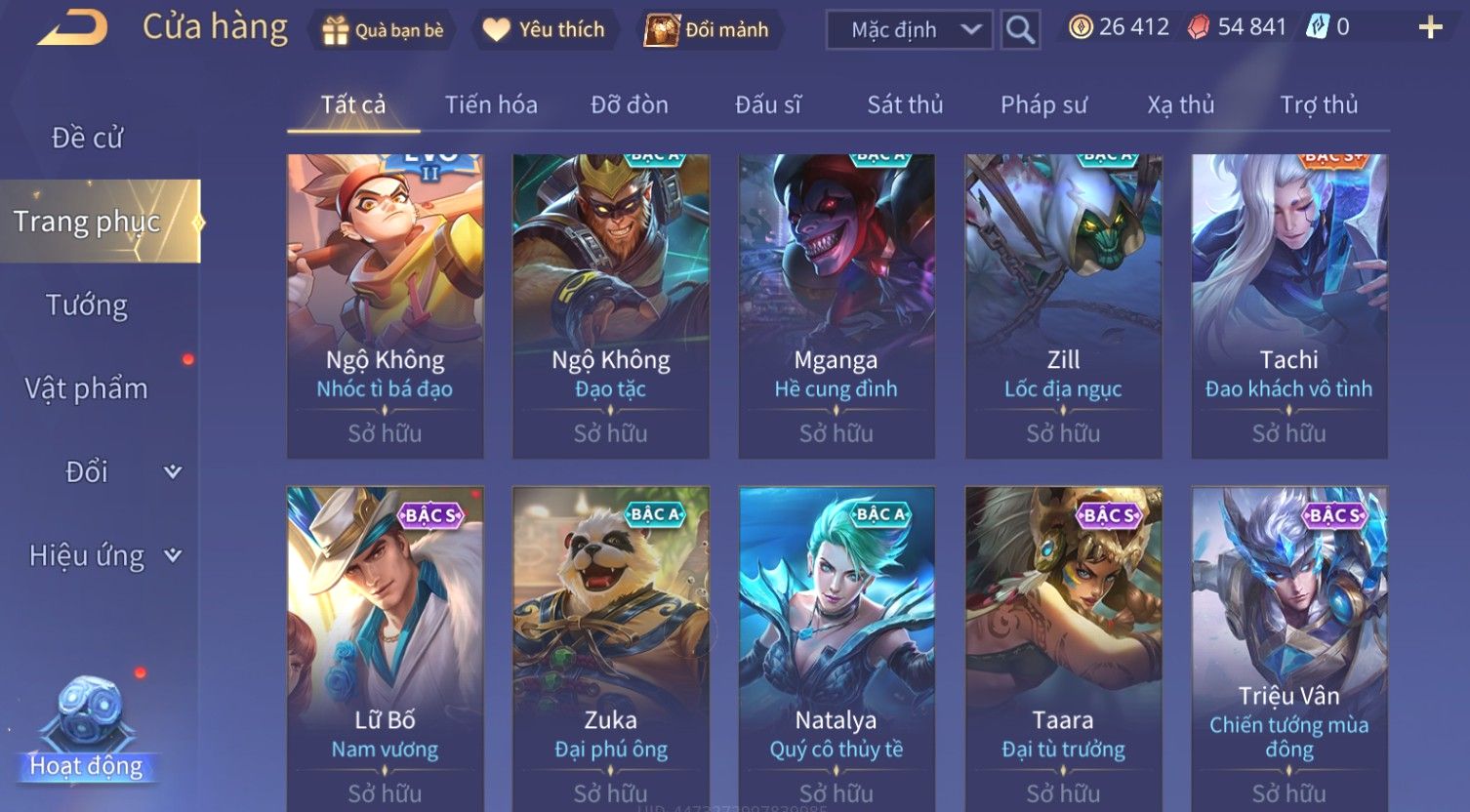Screen dimensions: 1470x812
Task: Open Tachi Đao khách vô tình skin
Action: pyautogui.click(x=1288, y=305)
